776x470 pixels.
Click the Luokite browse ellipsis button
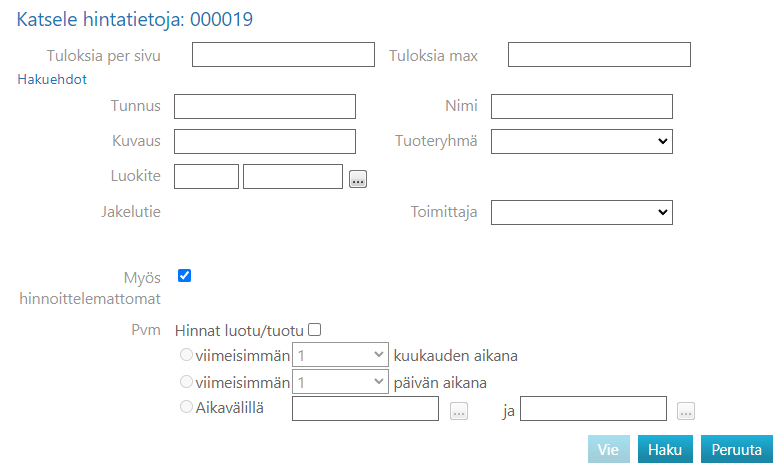(x=358, y=179)
